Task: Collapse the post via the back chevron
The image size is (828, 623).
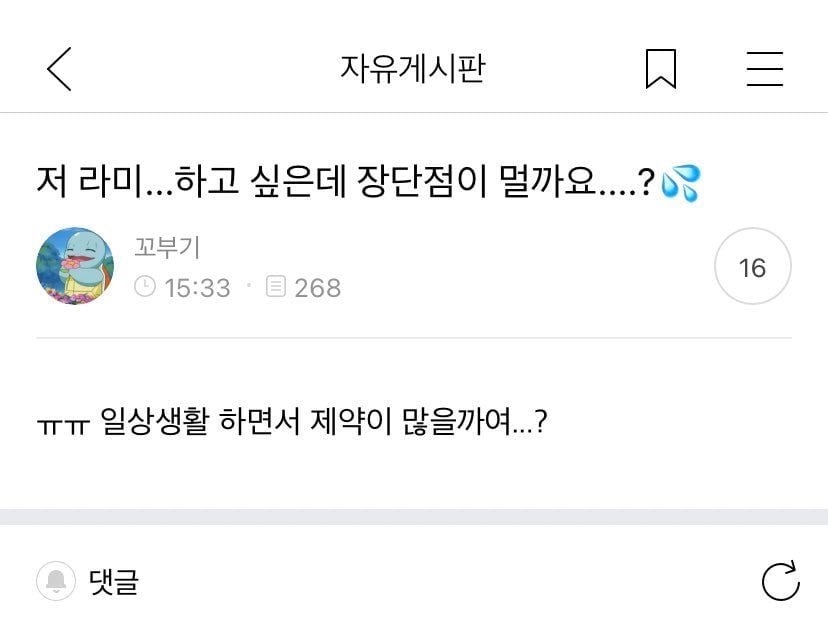Action: [x=57, y=66]
